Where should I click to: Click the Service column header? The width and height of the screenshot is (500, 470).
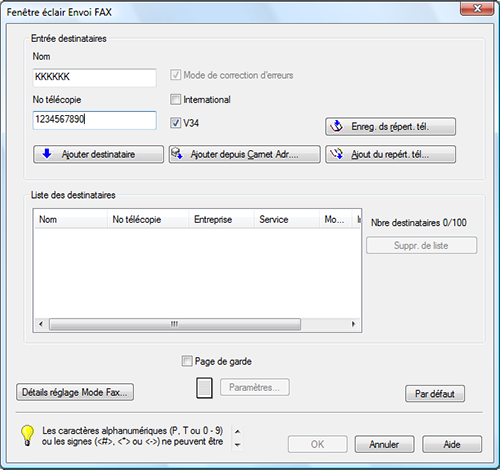(287, 219)
